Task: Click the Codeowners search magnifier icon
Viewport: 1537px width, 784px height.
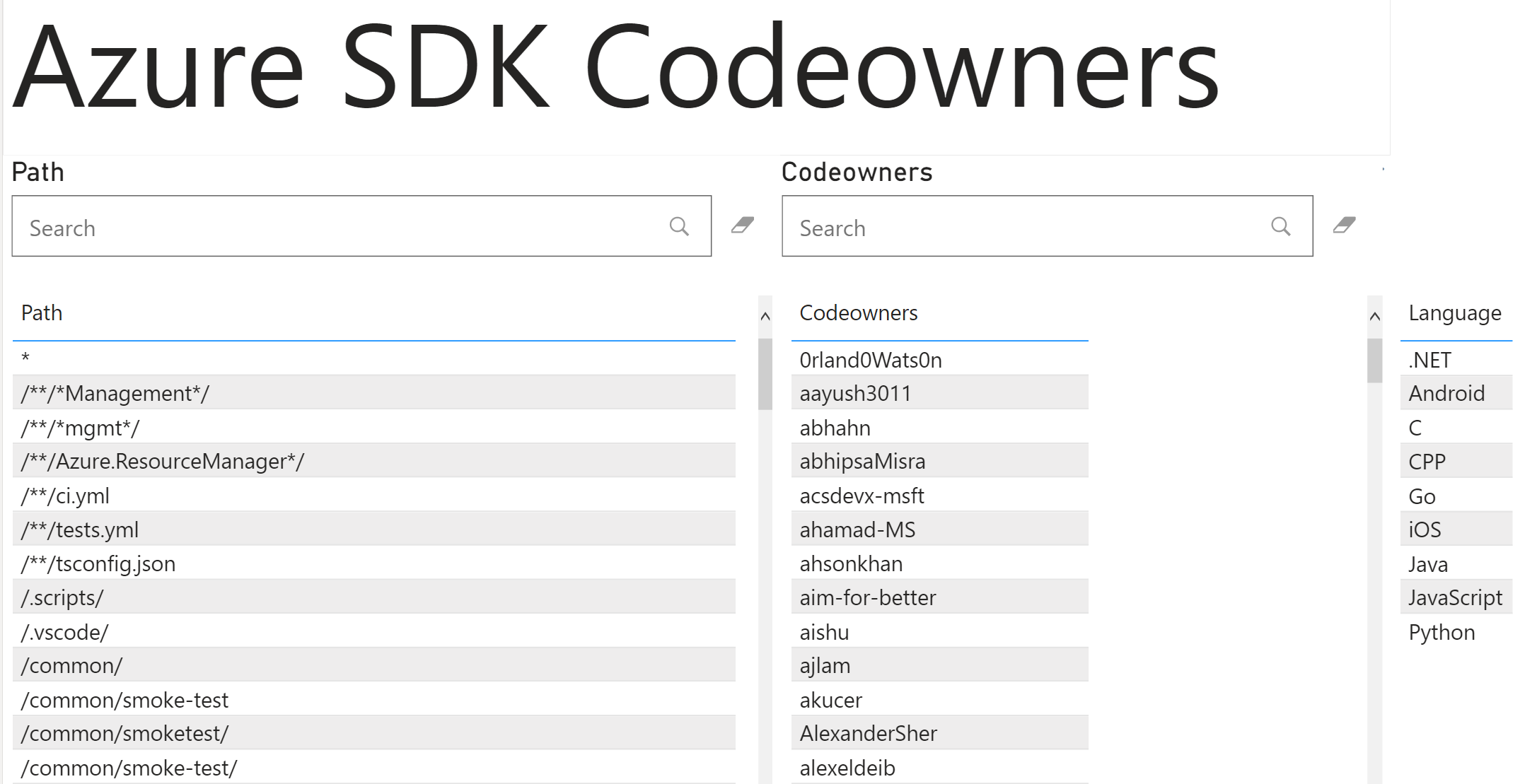Action: pos(1280,226)
